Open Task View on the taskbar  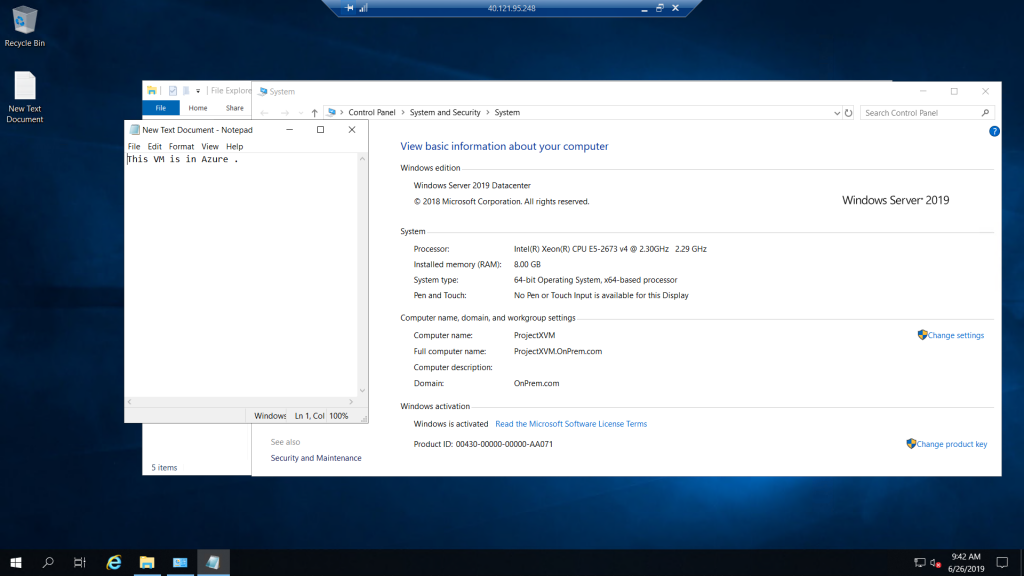point(80,562)
